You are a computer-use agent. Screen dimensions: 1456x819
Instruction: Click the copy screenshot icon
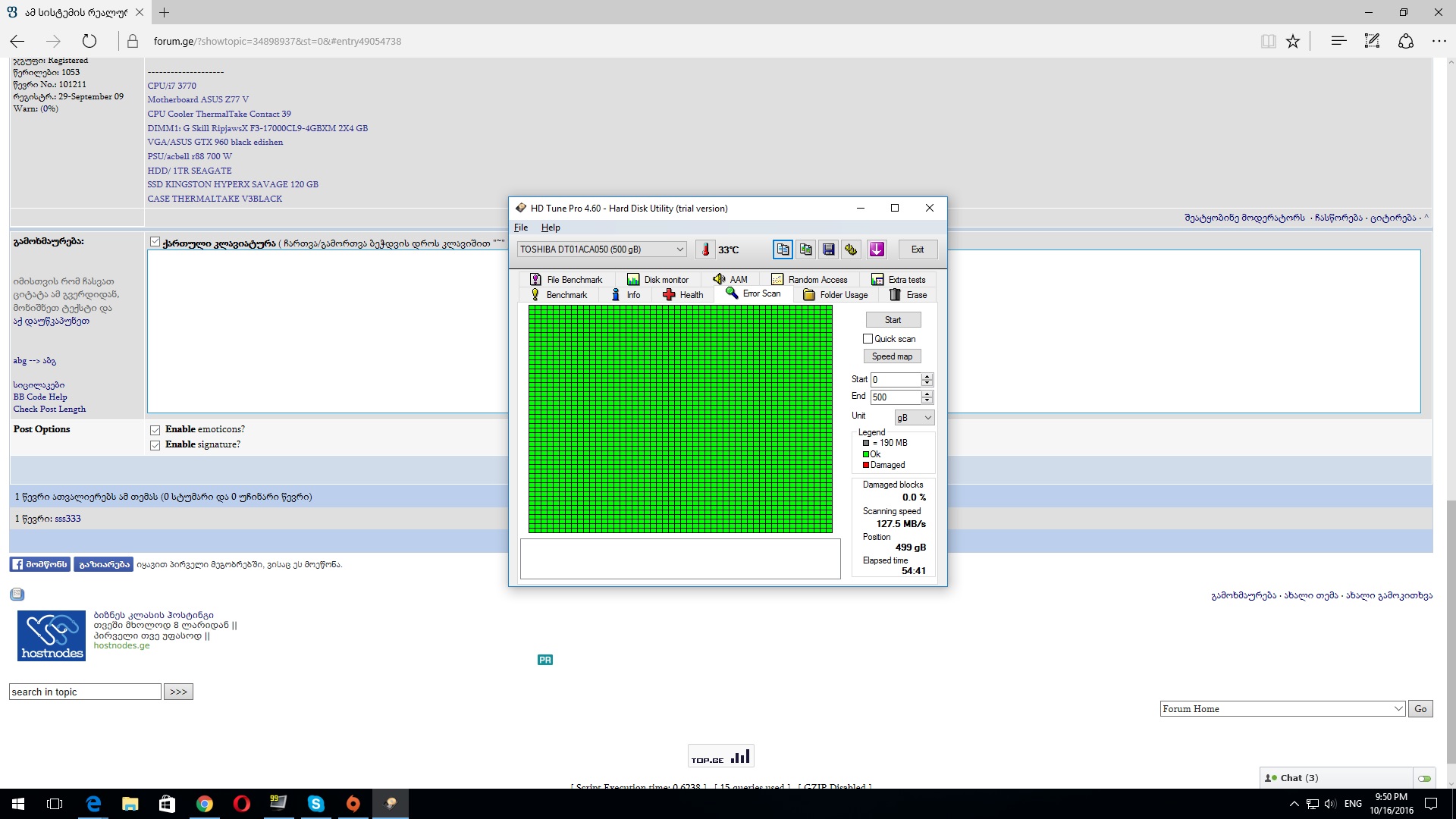805,249
